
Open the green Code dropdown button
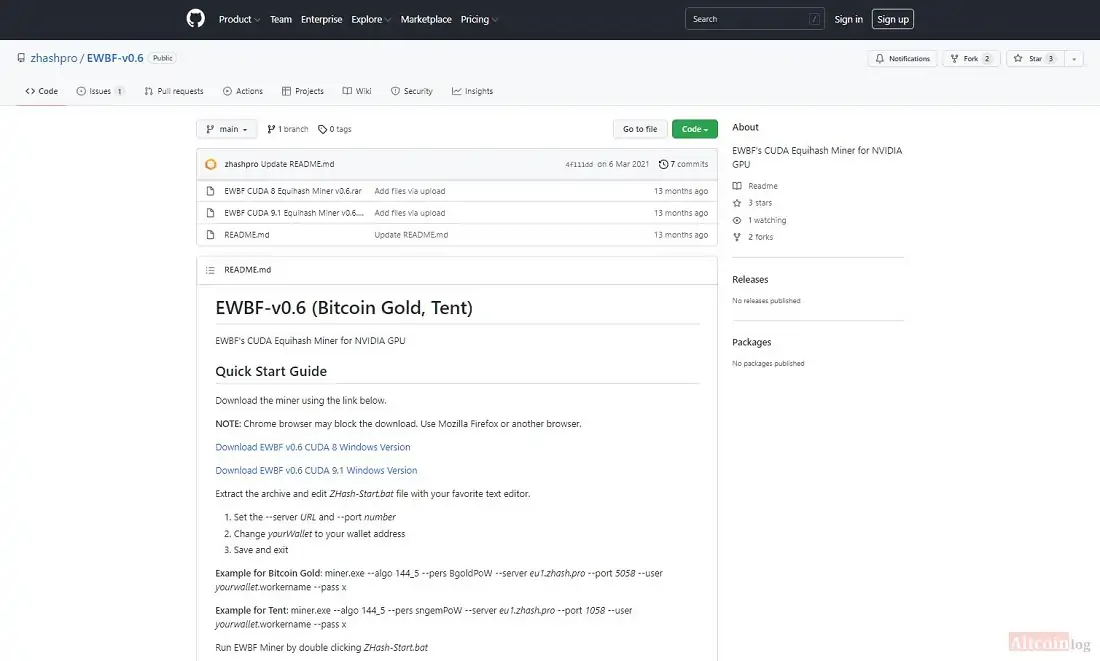(695, 129)
